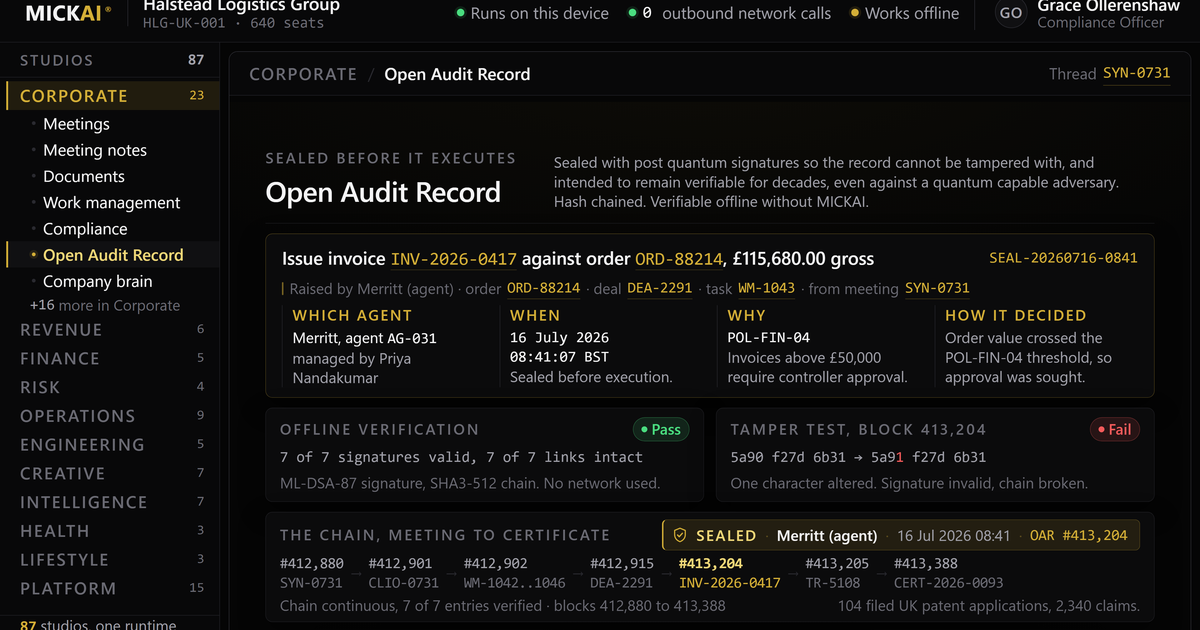Open Company brain item
The width and height of the screenshot is (1200, 630).
pyautogui.click(x=98, y=281)
